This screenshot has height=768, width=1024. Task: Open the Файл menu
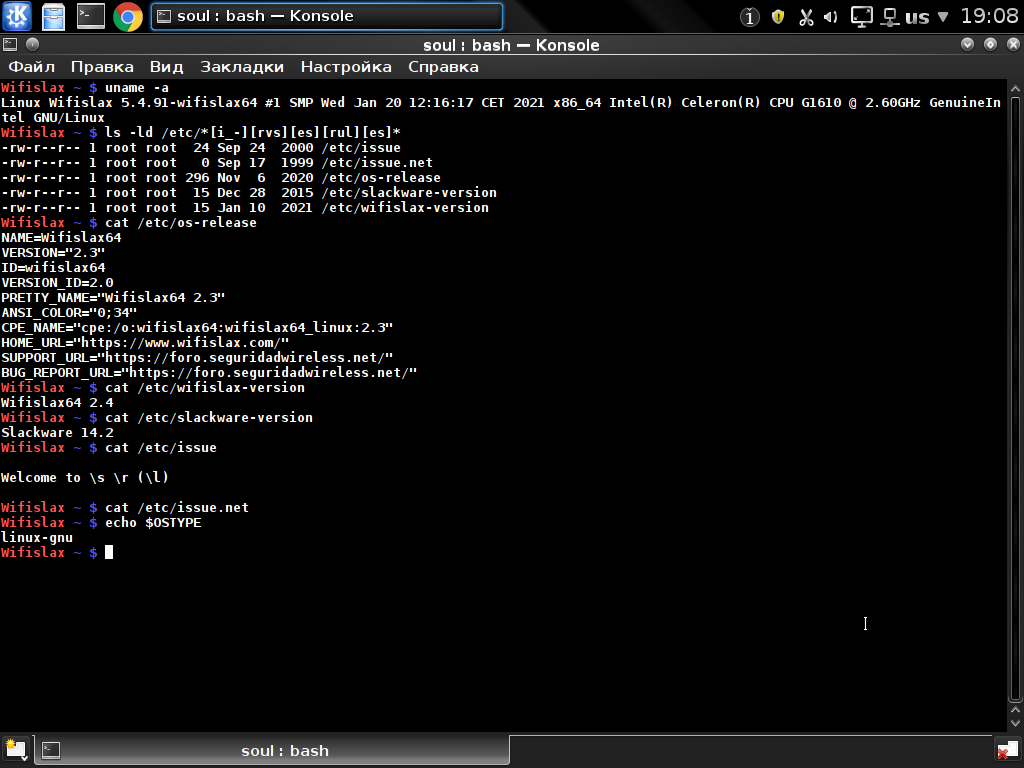(31, 67)
